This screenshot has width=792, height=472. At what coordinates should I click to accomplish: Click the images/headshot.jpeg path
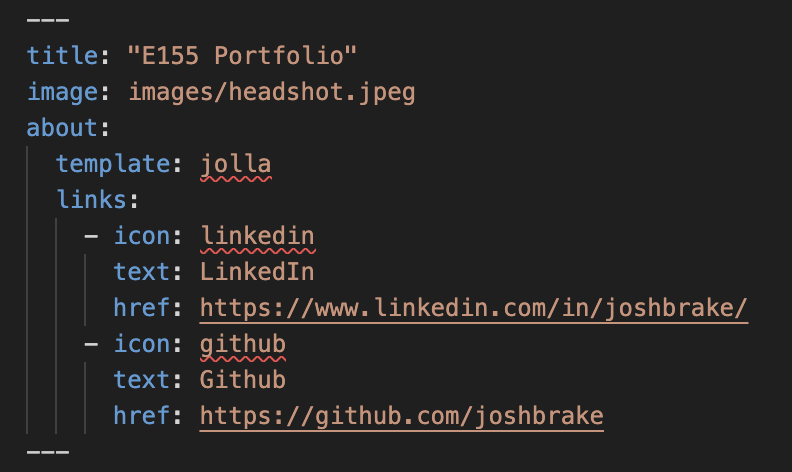click(272, 92)
